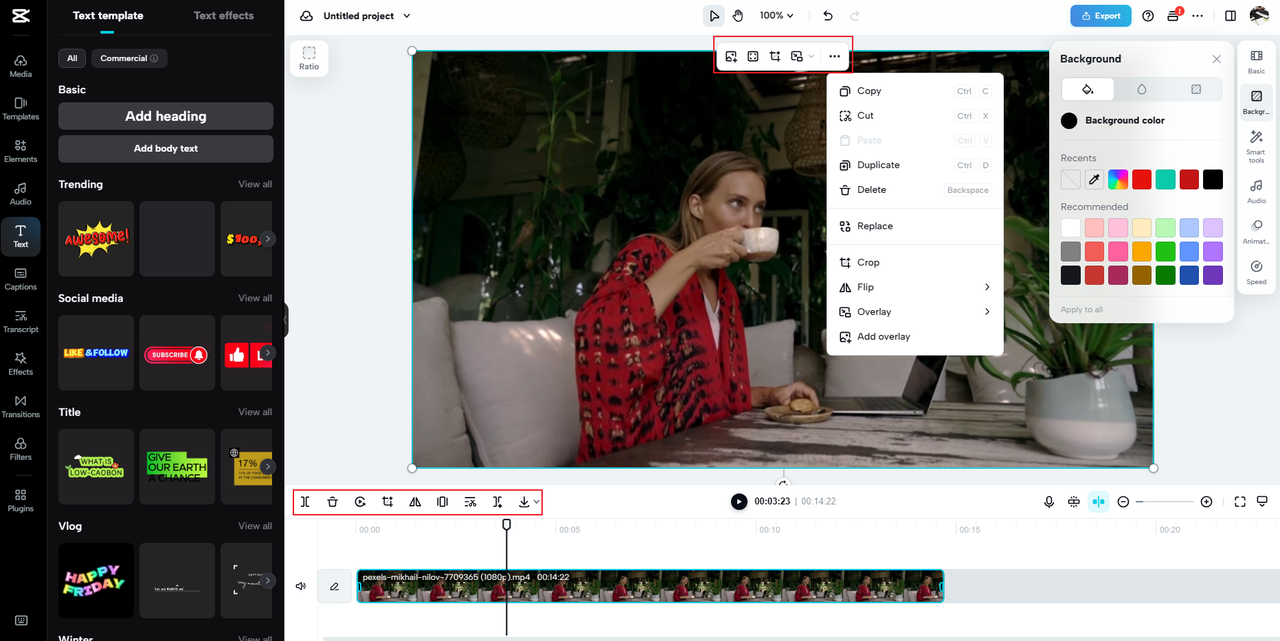Choose Delete from the context menu
This screenshot has width=1280, height=641.
pyautogui.click(x=915, y=190)
